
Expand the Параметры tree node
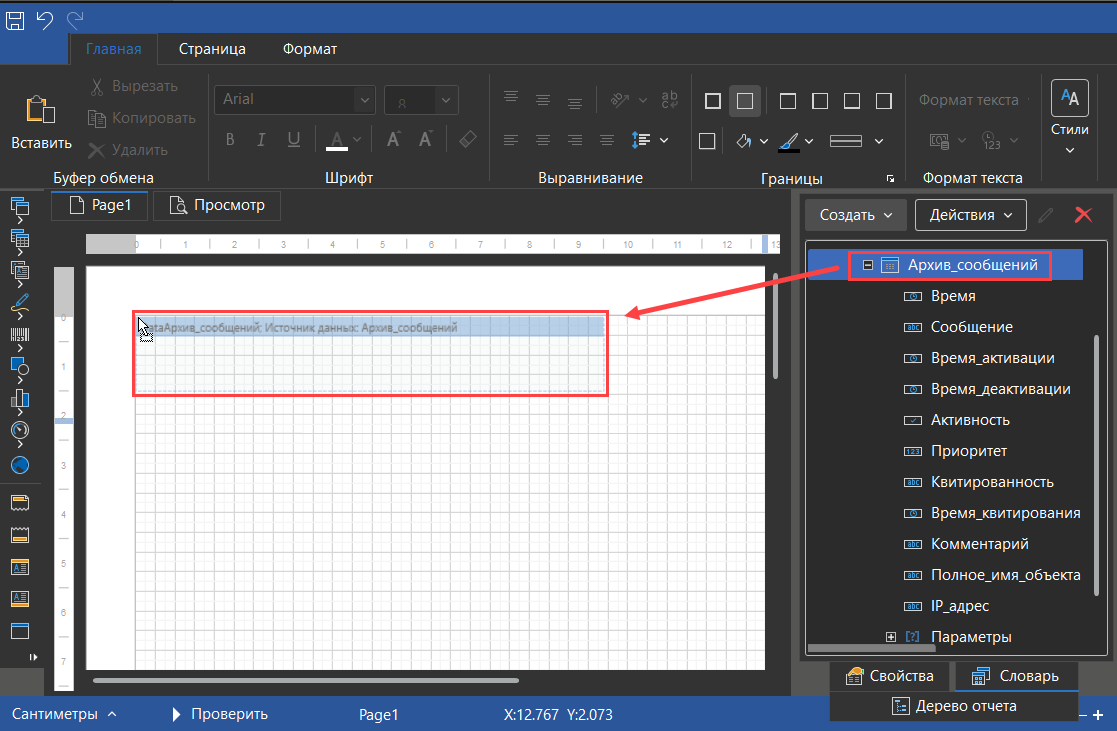pyautogui.click(x=890, y=637)
